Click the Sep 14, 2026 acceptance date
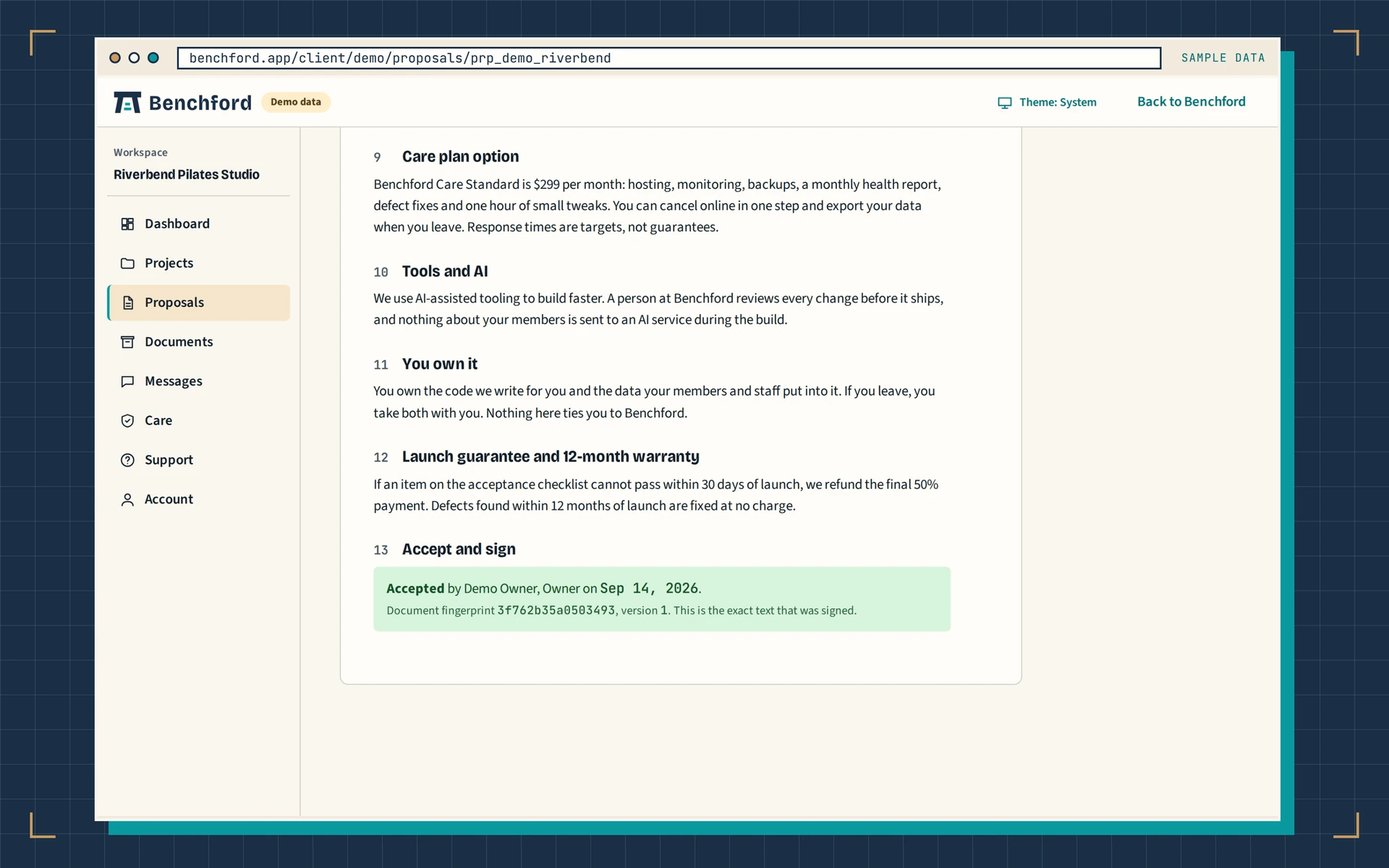Image resolution: width=1389 pixels, height=868 pixels. (x=649, y=589)
